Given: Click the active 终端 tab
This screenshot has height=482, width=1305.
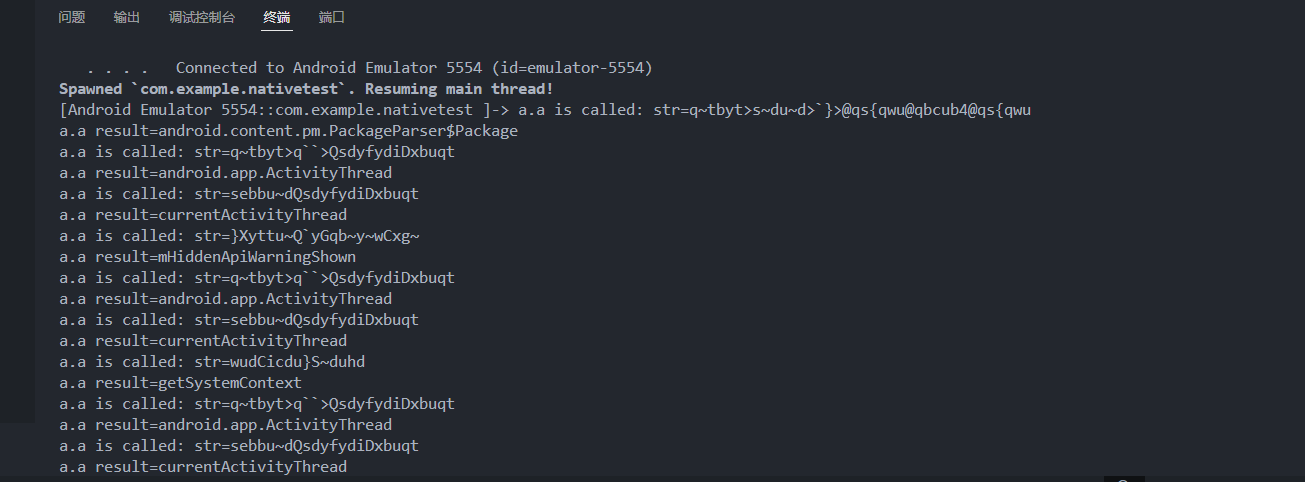Looking at the screenshot, I should point(277,18).
